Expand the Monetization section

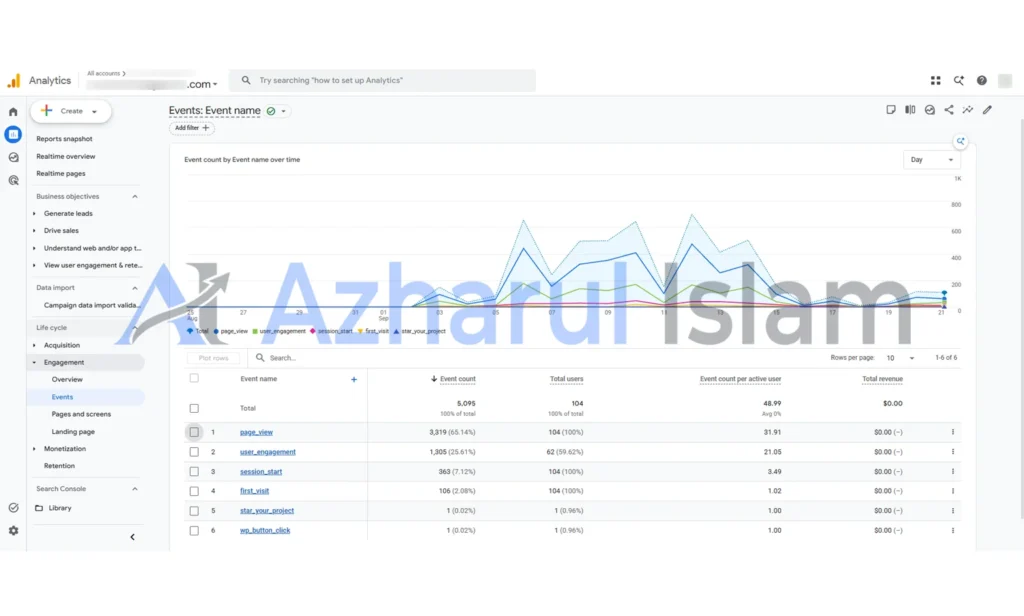pyautogui.click(x=34, y=449)
